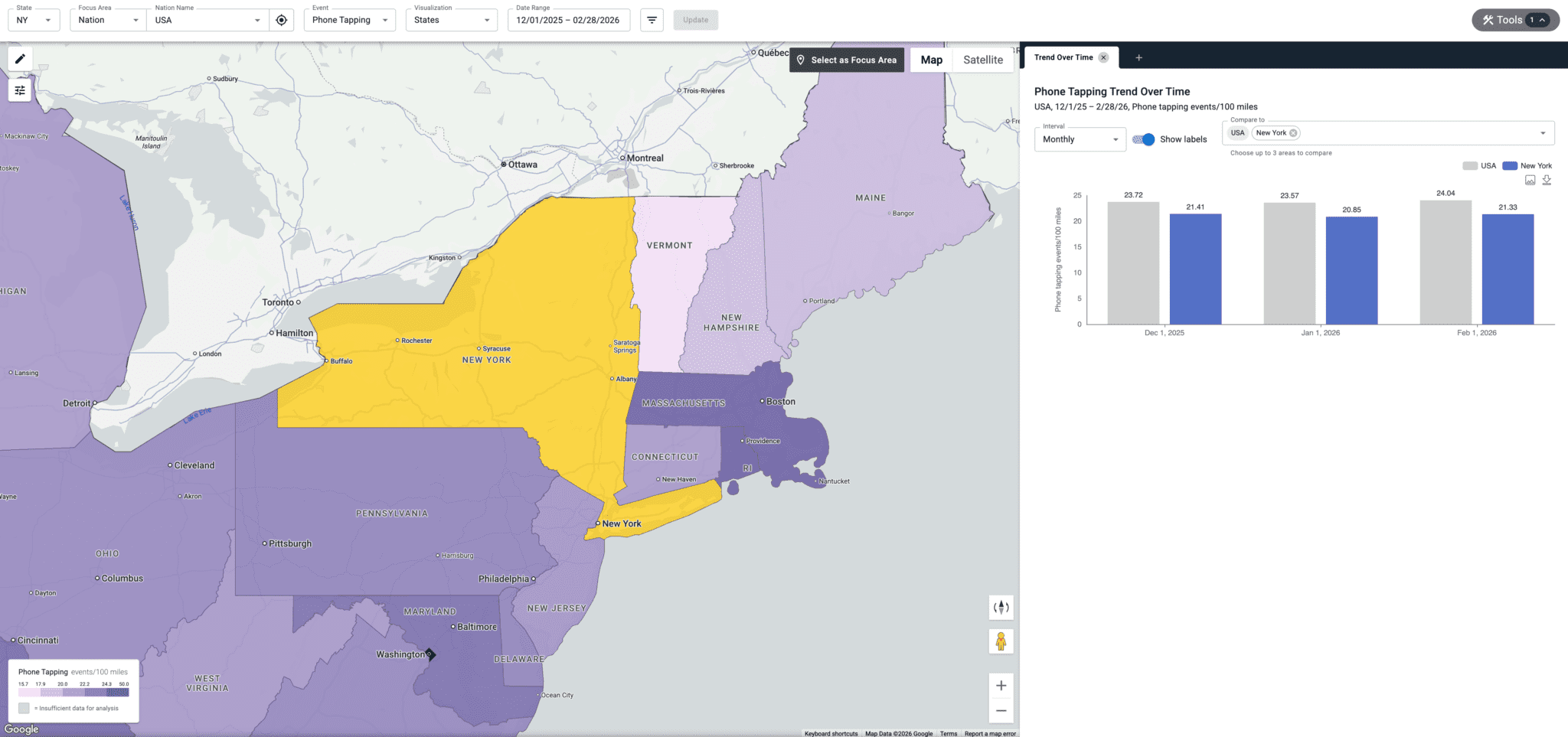This screenshot has height=737, width=1568.
Task: Select the pencil draw tool on map
Action: (20, 59)
